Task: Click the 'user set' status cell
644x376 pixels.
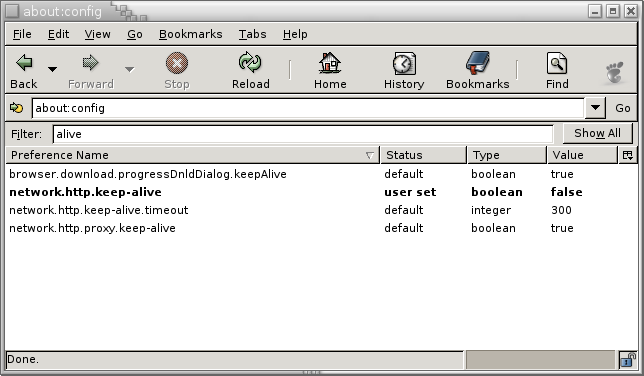Action: (410, 192)
